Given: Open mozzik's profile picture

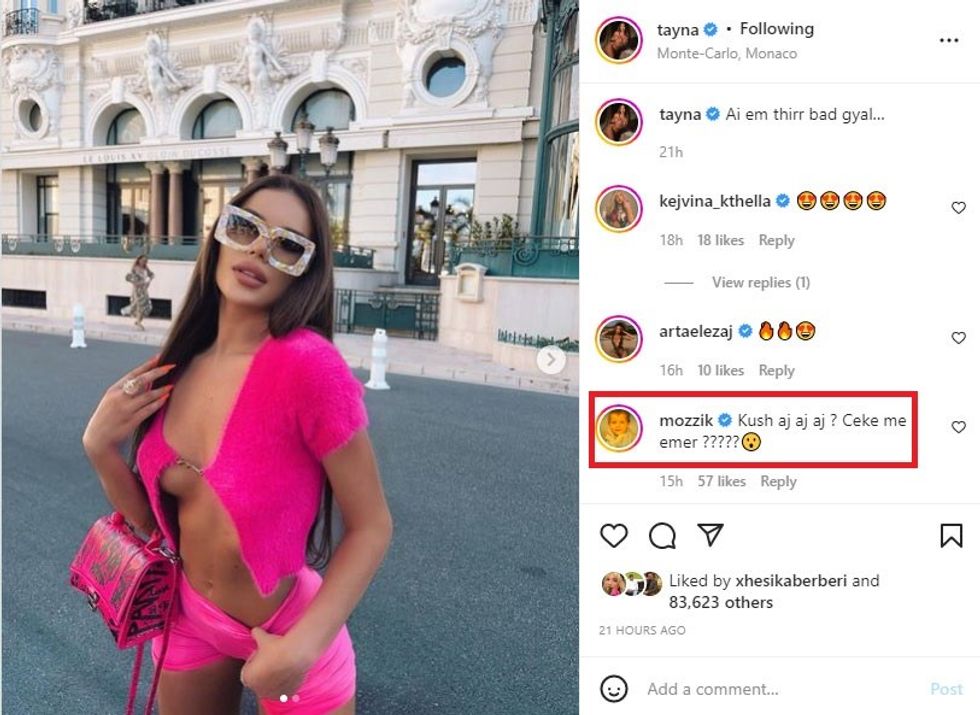Looking at the screenshot, I should click(619, 429).
